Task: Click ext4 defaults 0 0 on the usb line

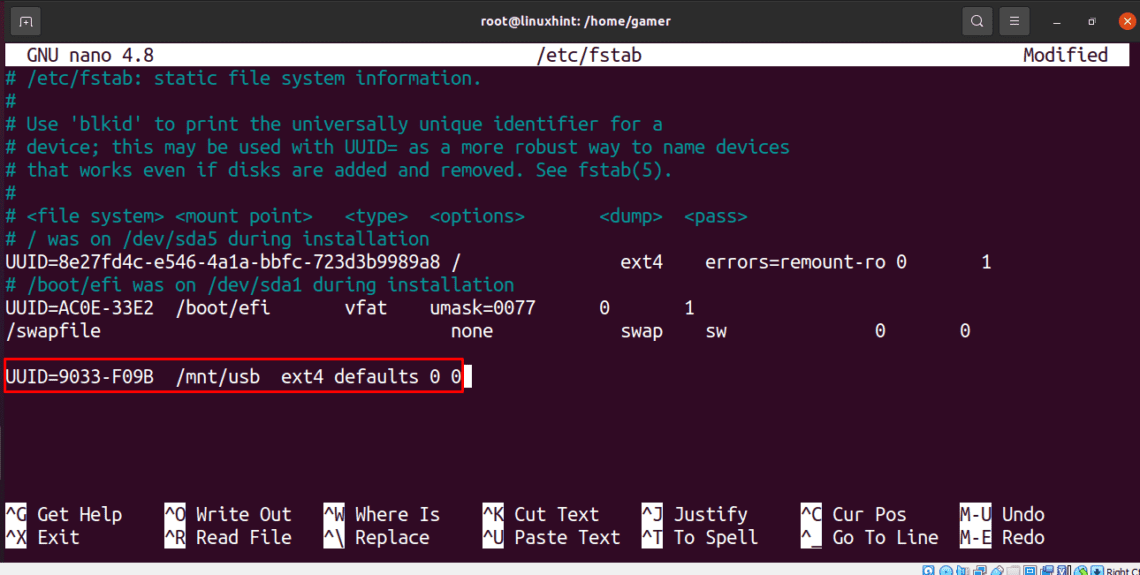Action: pyautogui.click(x=371, y=377)
